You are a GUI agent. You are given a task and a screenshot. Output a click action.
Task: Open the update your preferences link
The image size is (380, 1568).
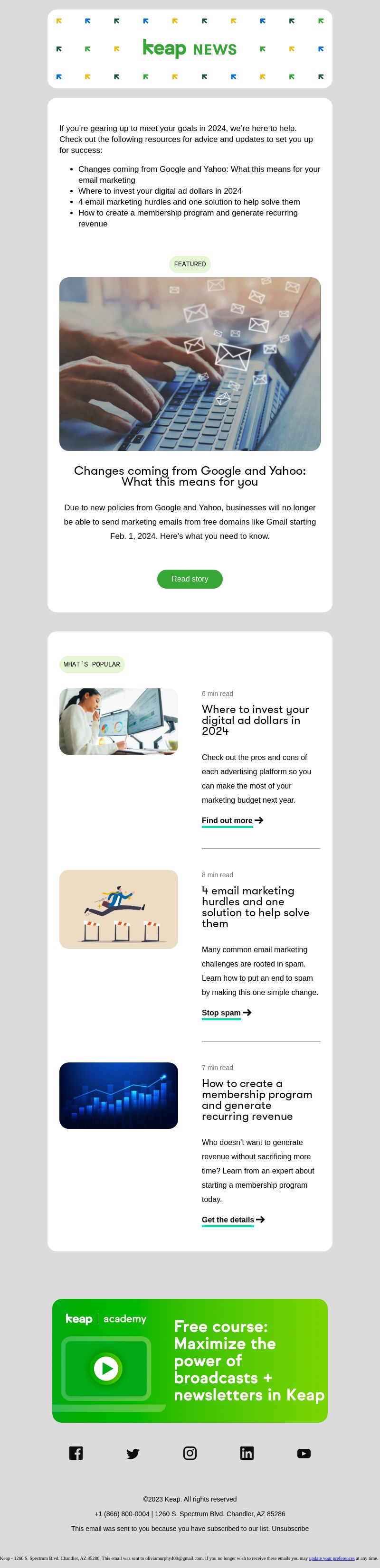tap(331, 1558)
